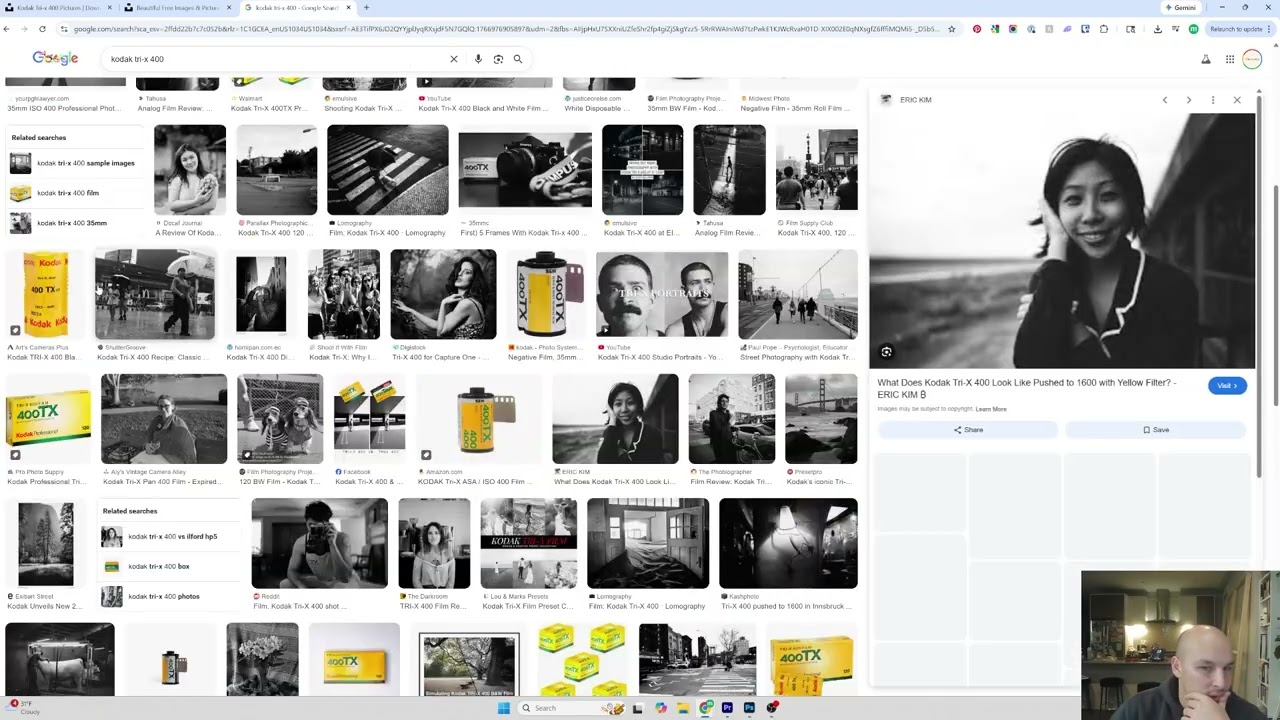Show next image in preview panel

point(1189,100)
